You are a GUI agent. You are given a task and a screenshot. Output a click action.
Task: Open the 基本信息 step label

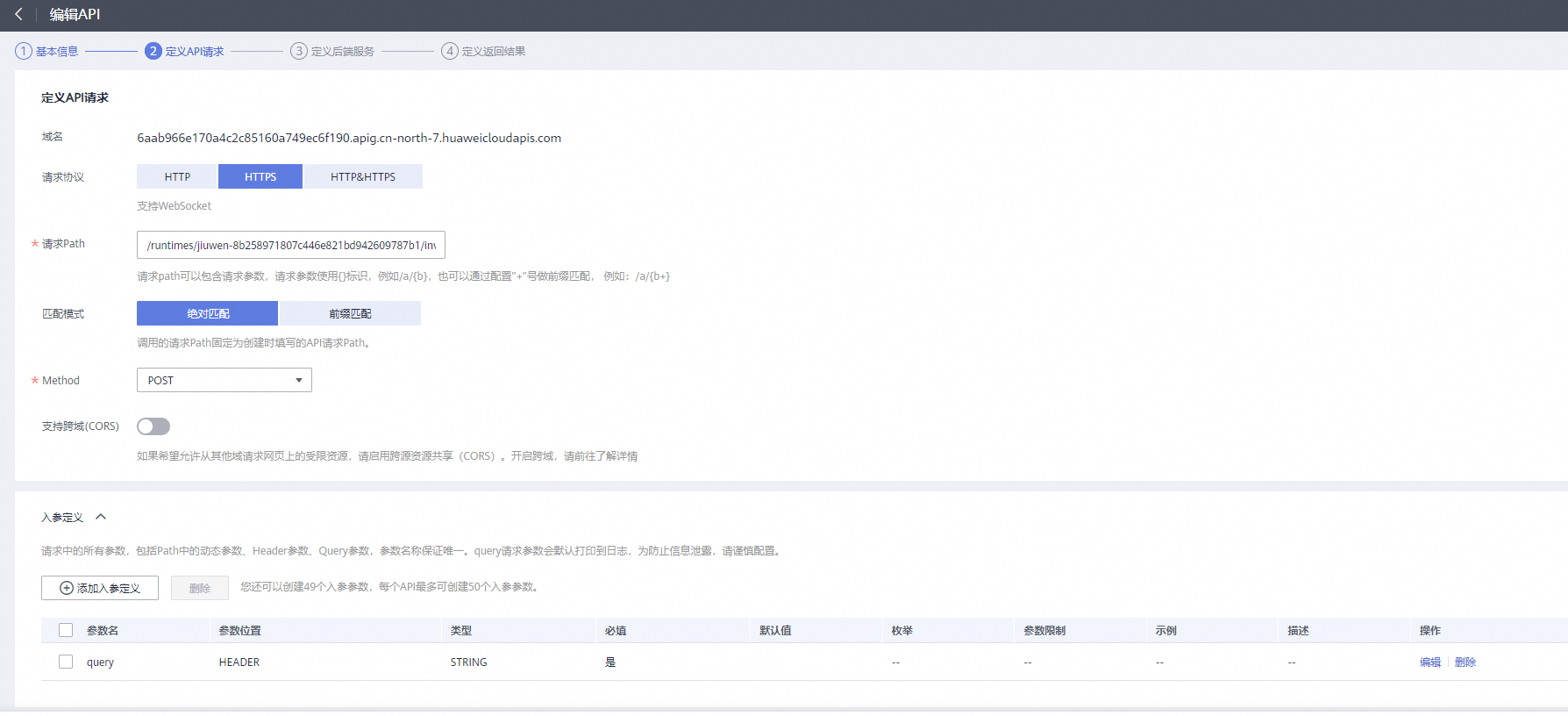tap(57, 52)
